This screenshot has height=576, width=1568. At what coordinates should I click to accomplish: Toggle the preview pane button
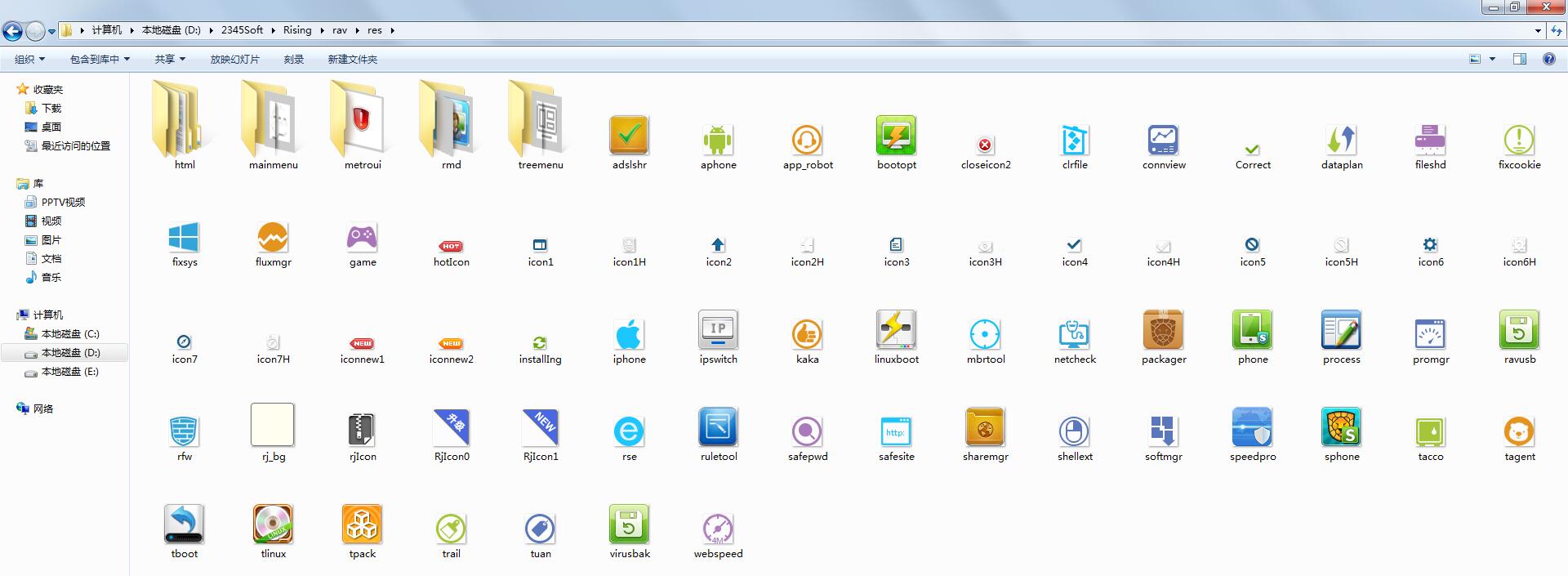tap(1519, 59)
